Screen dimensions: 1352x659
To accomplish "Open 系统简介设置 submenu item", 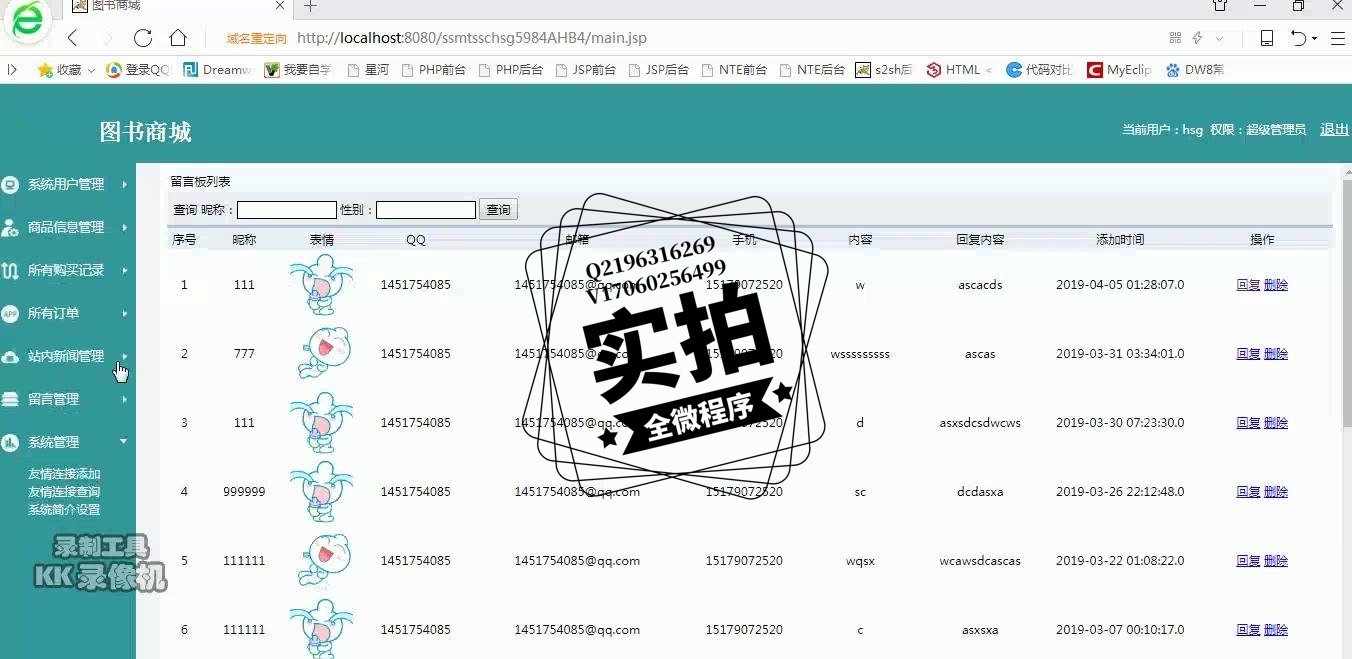I will 64,510.
